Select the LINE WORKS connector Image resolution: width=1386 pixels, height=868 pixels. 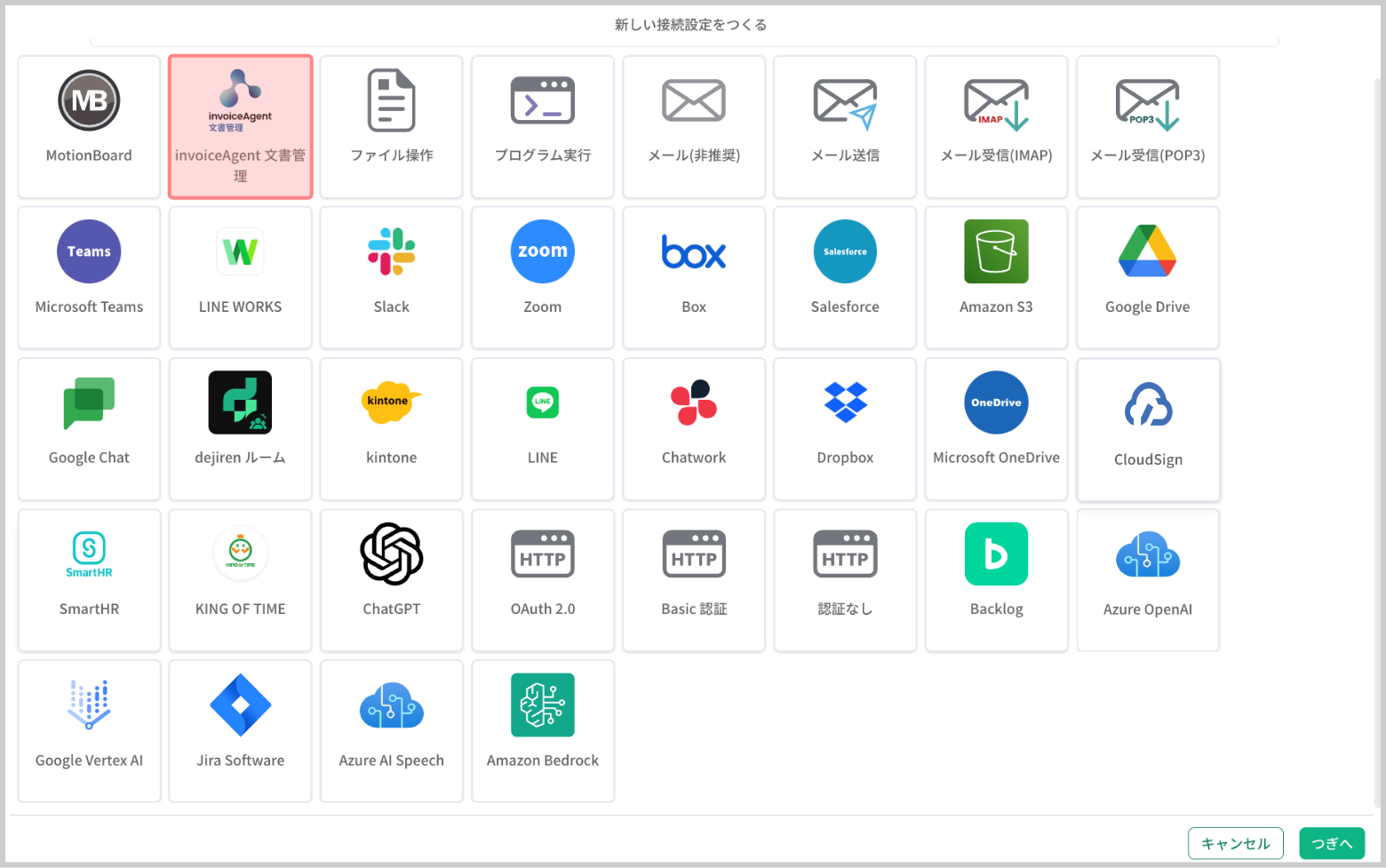click(240, 278)
